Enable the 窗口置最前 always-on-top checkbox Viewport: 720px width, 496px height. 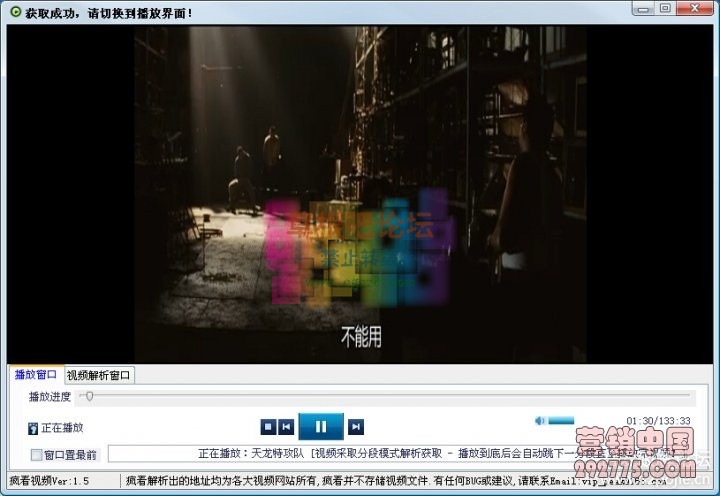36,455
